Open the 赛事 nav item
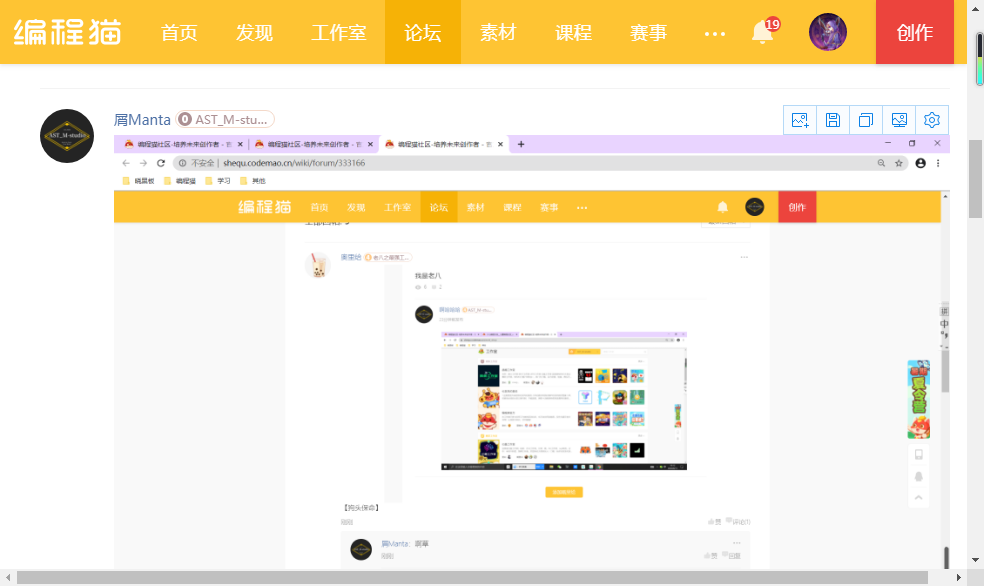Viewport: 984px width, 586px height. coord(649,33)
